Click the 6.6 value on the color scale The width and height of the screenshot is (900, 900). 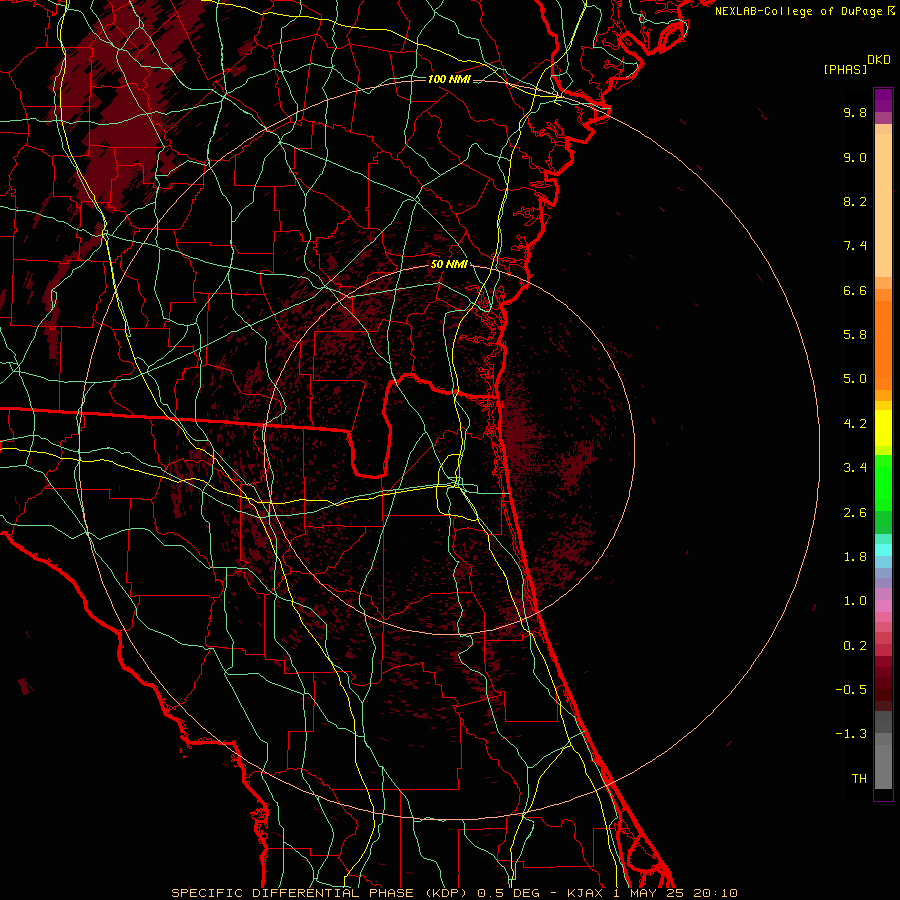[855, 290]
